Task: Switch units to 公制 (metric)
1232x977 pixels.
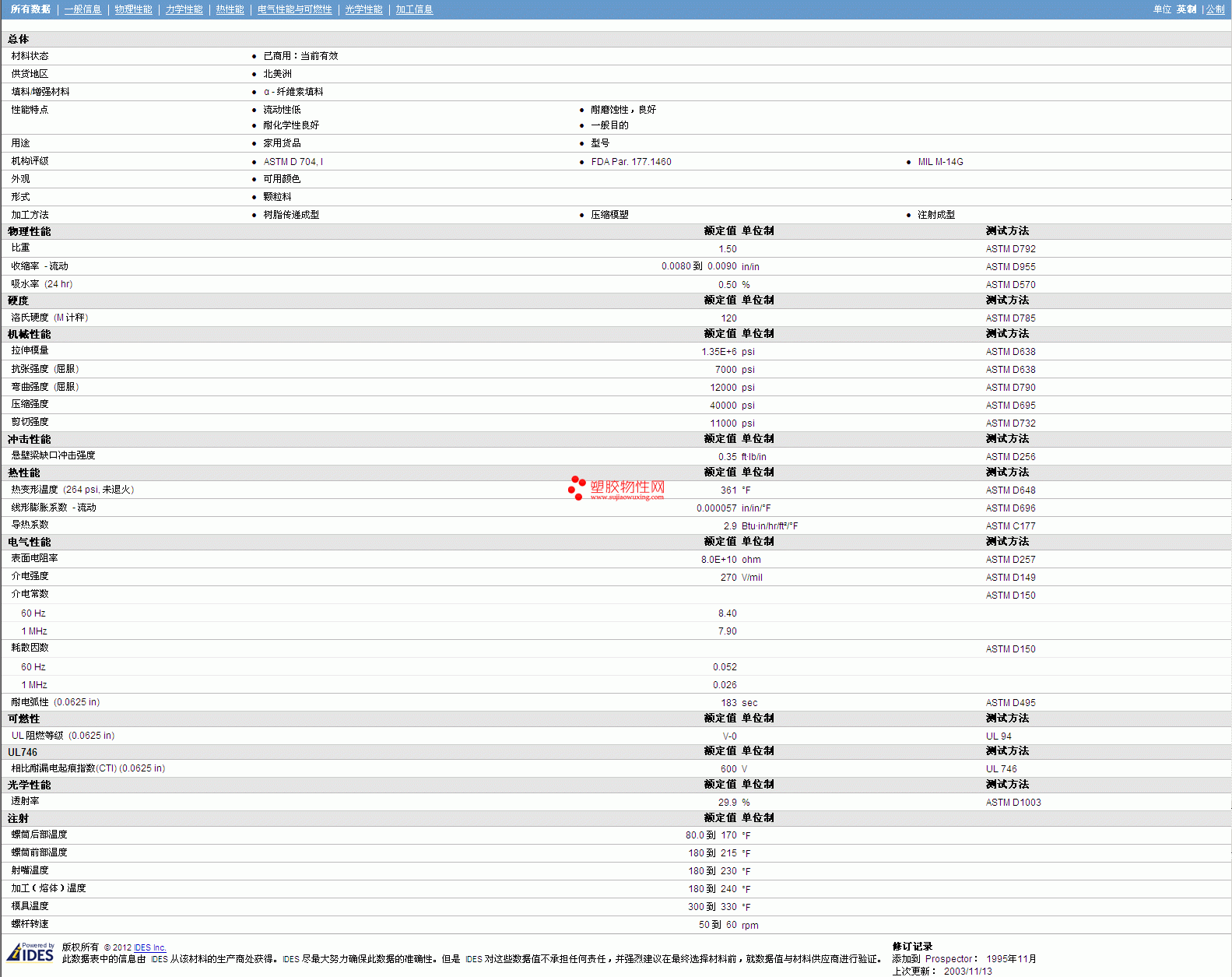Action: (1215, 9)
